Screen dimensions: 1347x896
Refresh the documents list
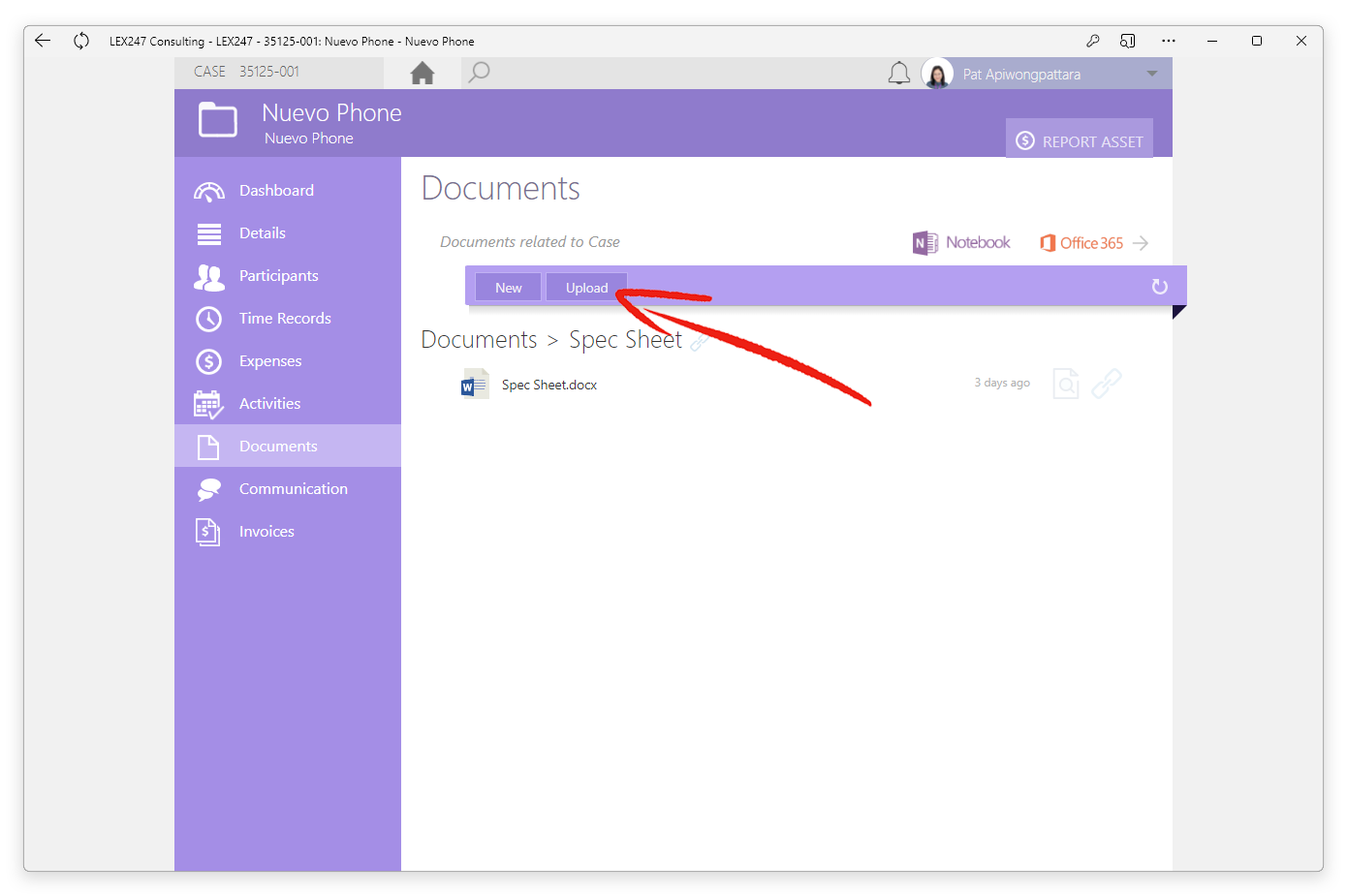[x=1159, y=287]
